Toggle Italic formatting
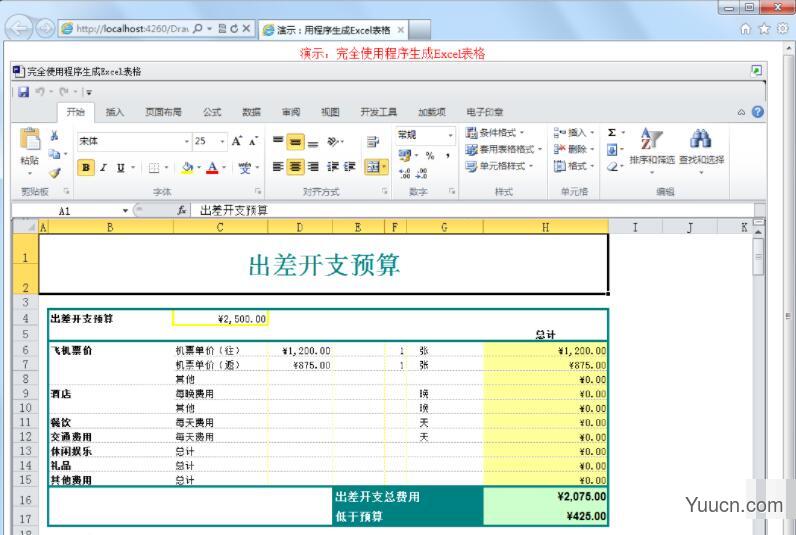 click(x=104, y=168)
